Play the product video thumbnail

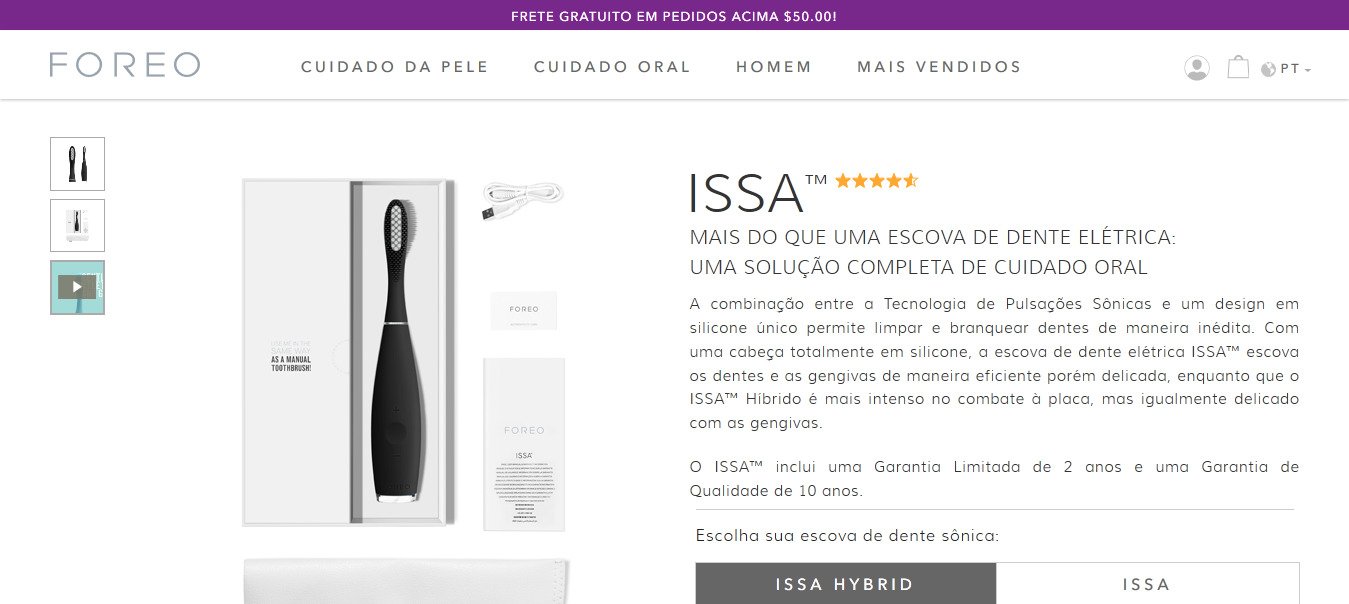click(77, 287)
